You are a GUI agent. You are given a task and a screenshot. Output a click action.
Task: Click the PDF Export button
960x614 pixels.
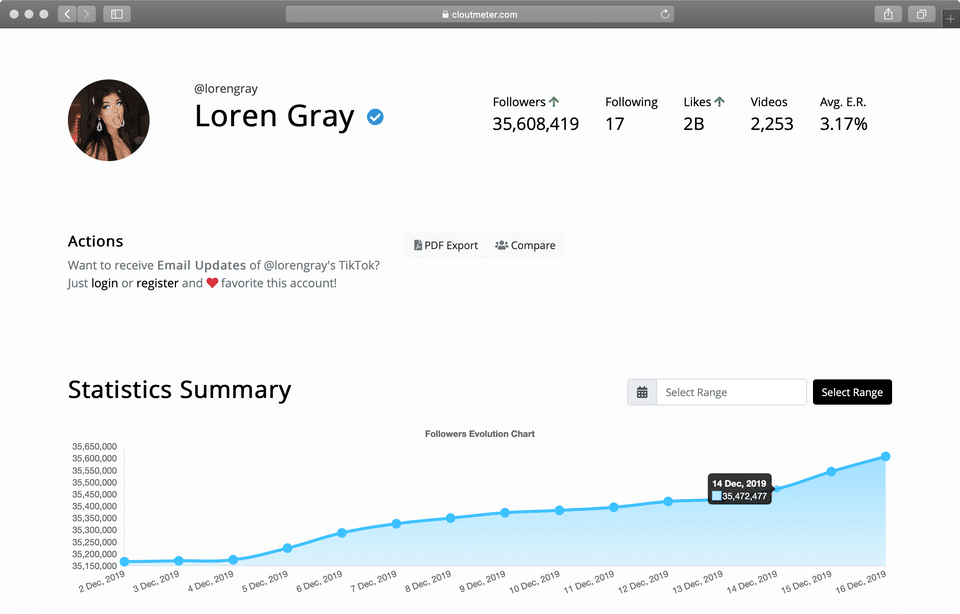[446, 245]
